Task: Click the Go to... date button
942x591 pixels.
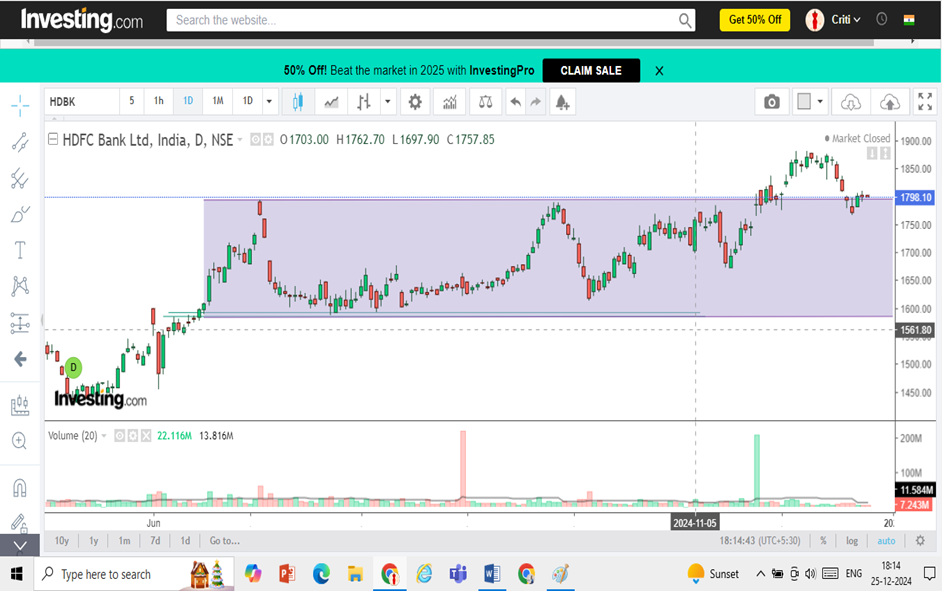Action: 225,541
